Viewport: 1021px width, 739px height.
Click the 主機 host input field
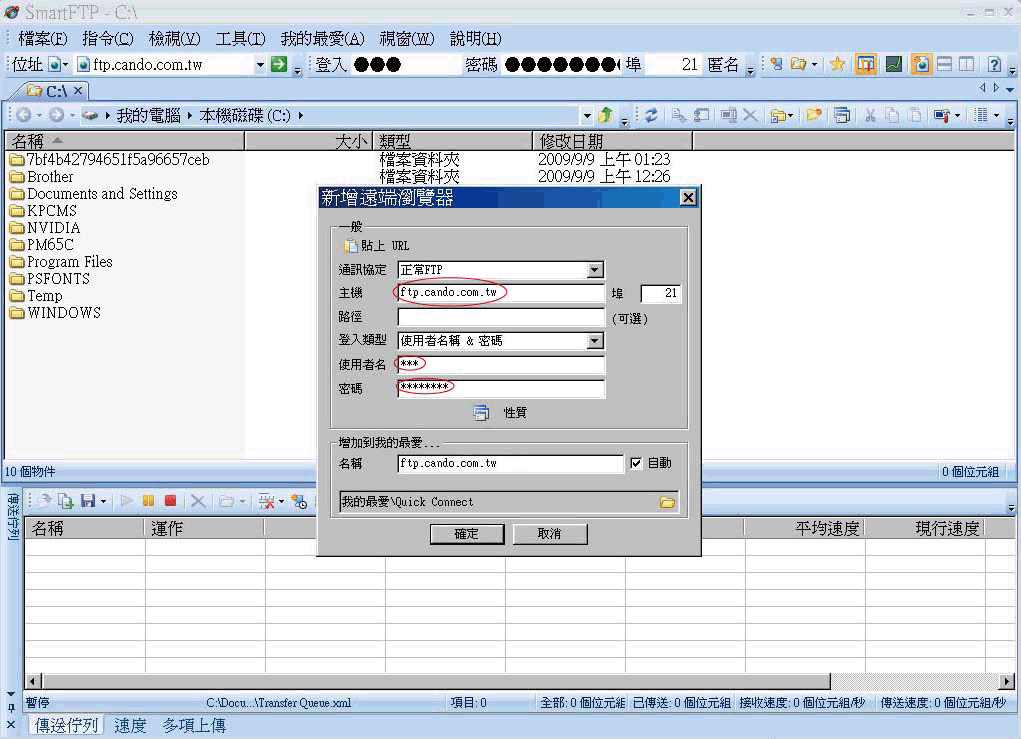click(501, 293)
